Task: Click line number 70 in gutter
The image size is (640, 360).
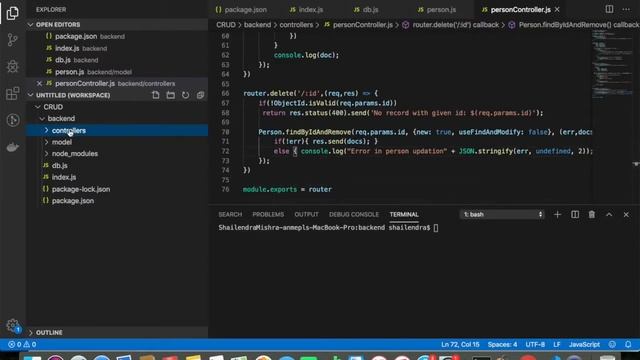Action: 225,132
